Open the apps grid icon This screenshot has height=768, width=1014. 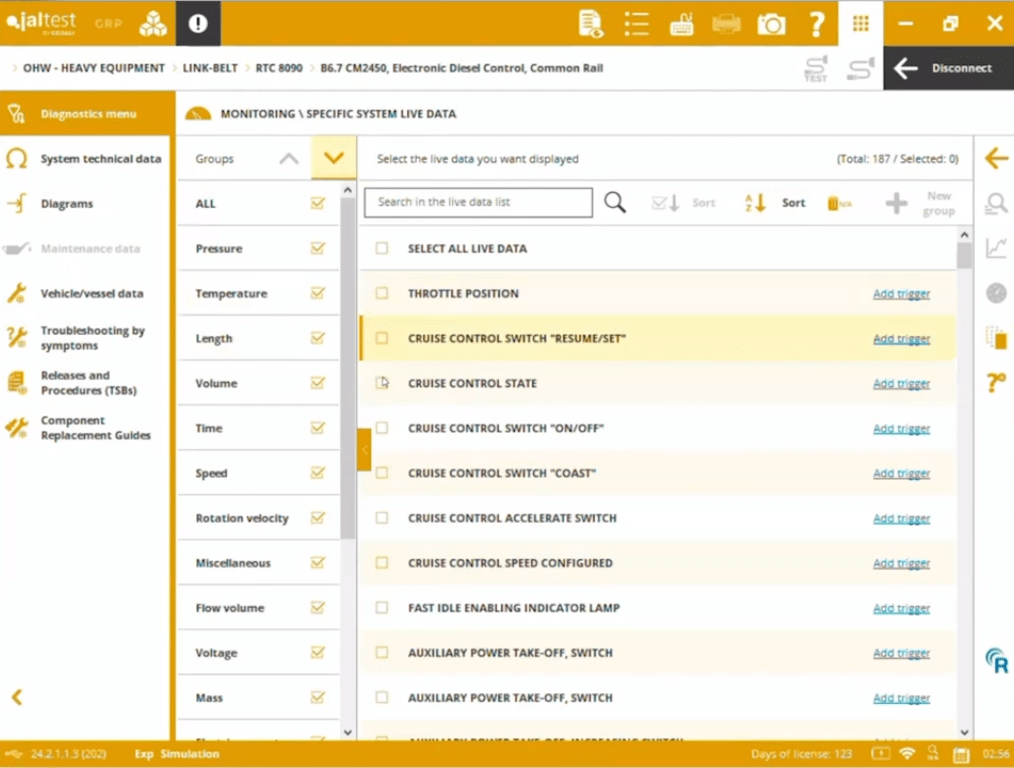860,24
